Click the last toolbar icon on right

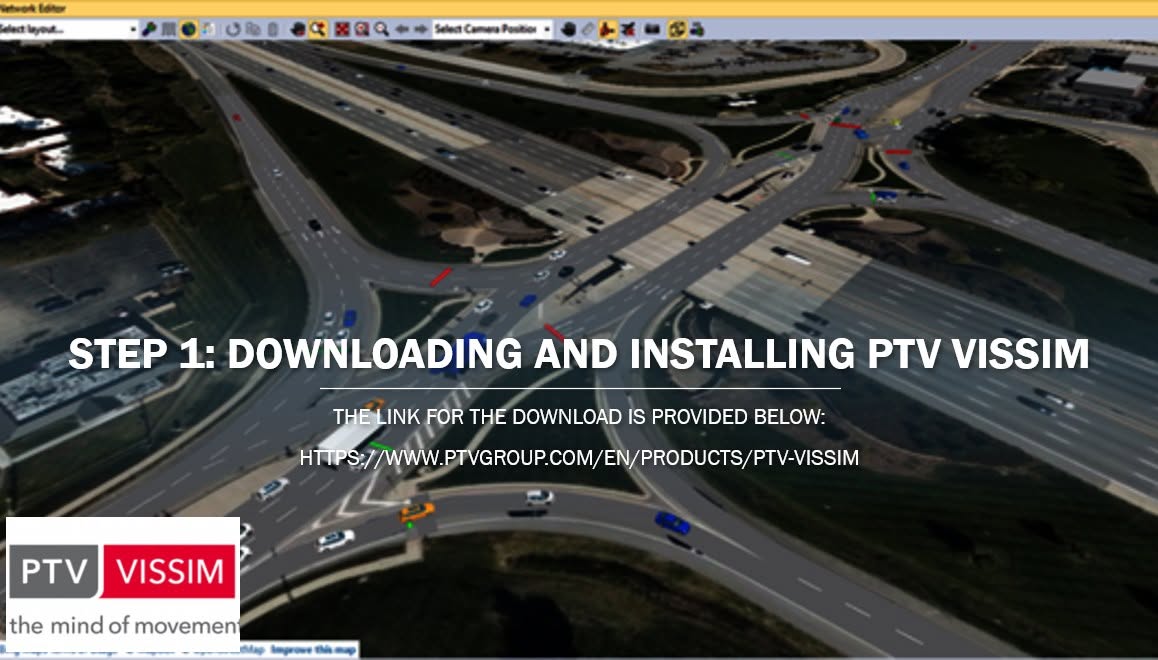click(x=696, y=30)
